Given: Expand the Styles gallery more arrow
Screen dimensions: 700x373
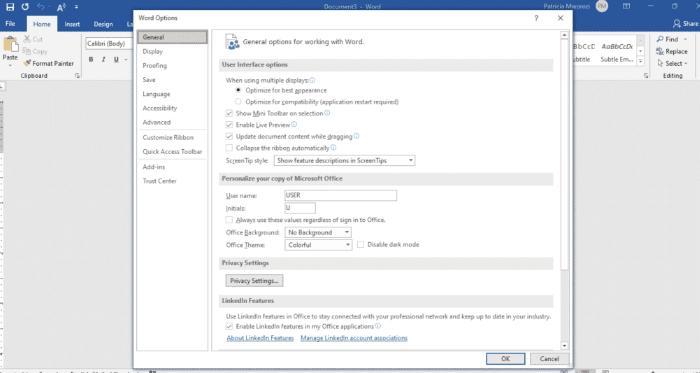Looking at the screenshot, I should coord(641,62).
